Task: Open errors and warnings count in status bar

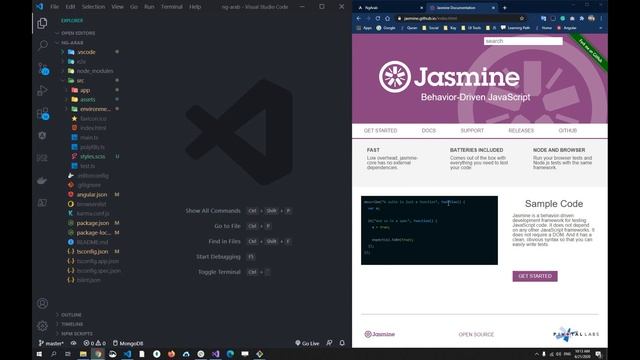Action: [94, 343]
